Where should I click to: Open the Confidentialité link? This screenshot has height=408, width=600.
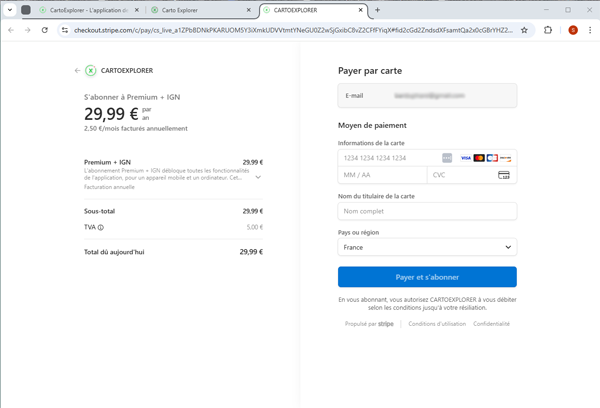coord(491,324)
